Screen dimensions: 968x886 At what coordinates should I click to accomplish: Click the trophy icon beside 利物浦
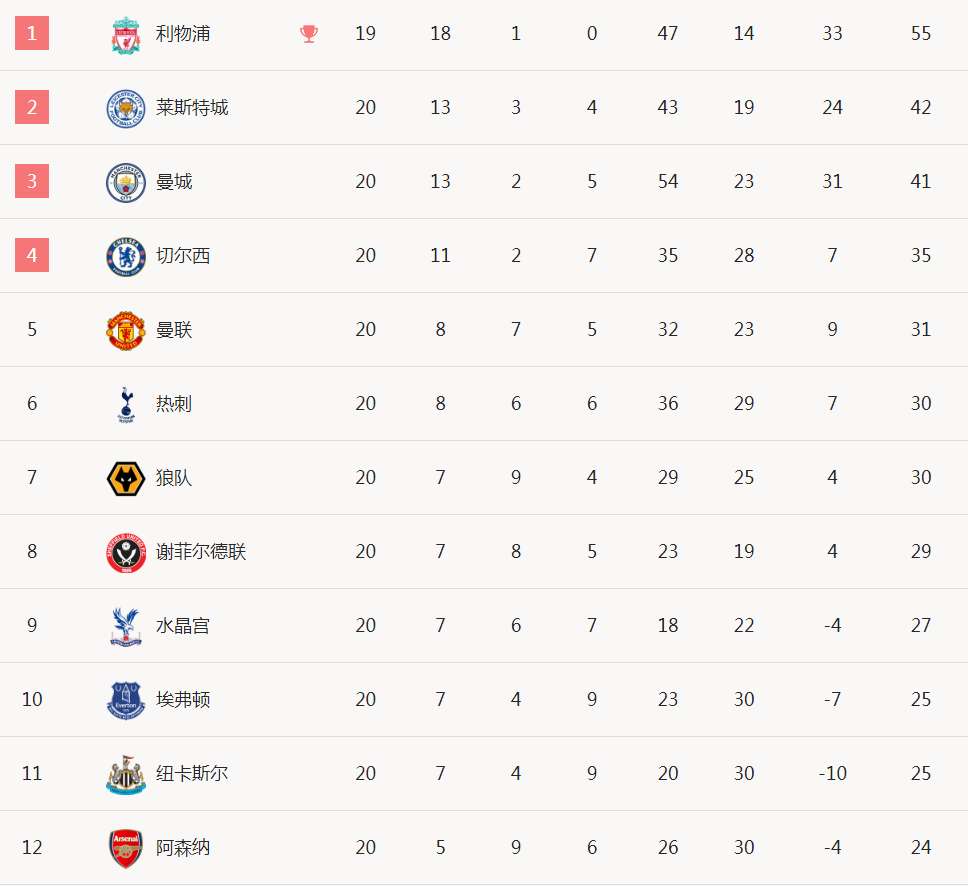(309, 33)
